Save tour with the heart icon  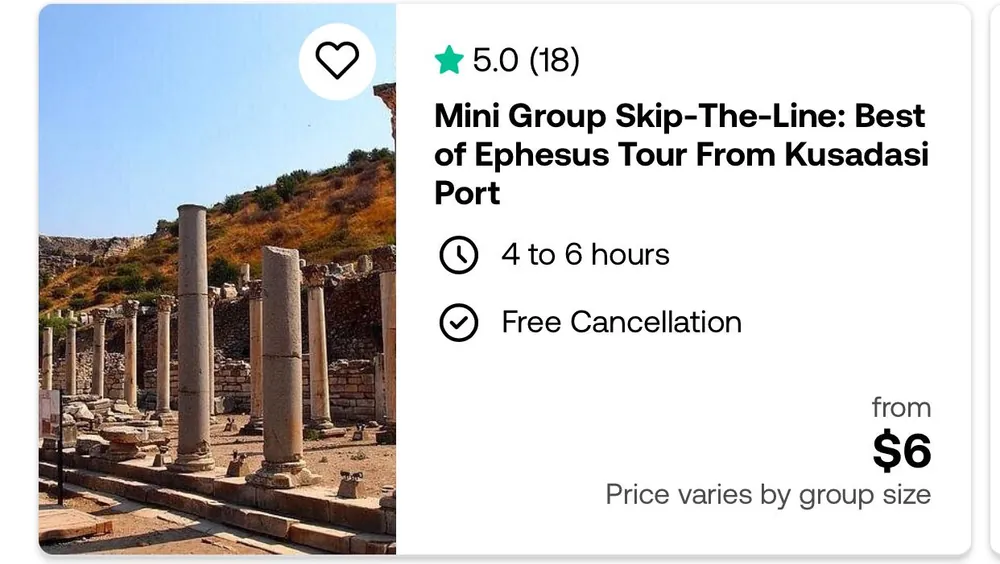(337, 61)
